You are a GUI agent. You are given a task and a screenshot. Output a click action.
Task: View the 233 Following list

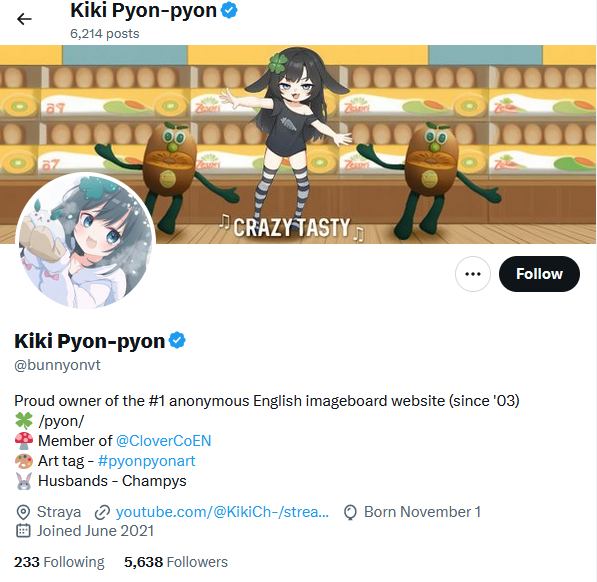(59, 562)
